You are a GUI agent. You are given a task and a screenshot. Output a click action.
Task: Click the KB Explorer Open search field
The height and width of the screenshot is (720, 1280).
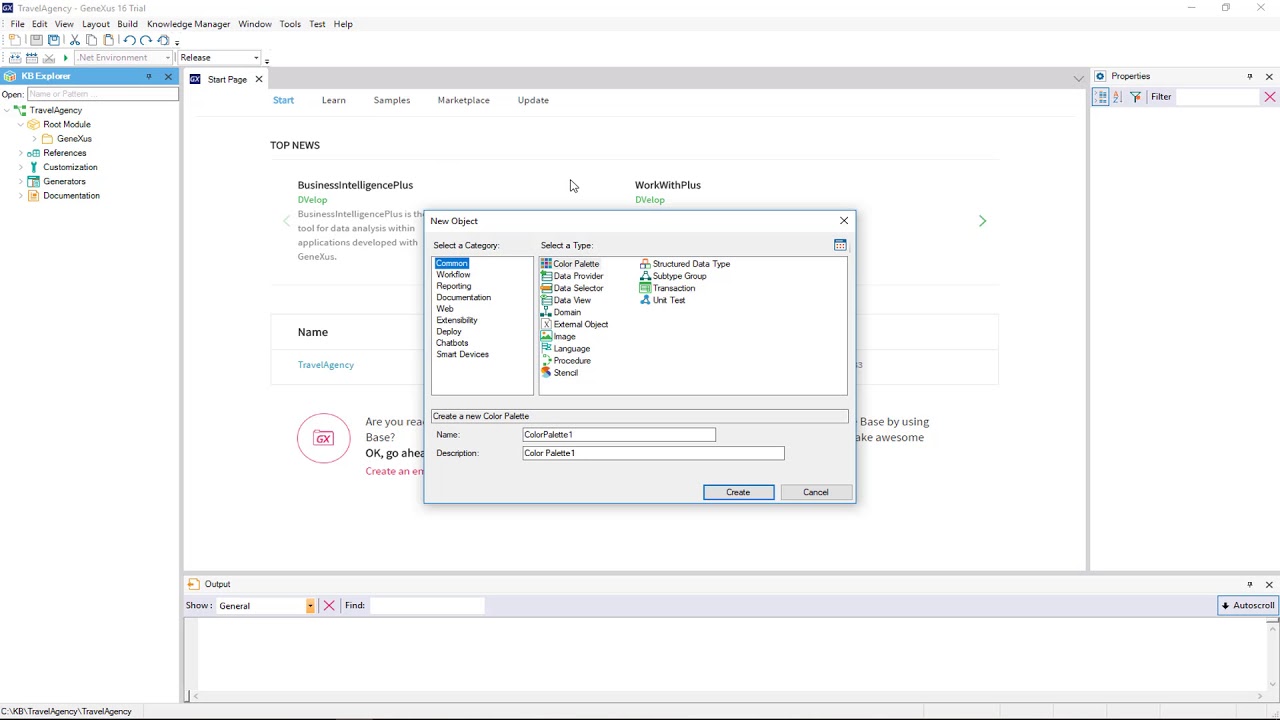tap(102, 94)
